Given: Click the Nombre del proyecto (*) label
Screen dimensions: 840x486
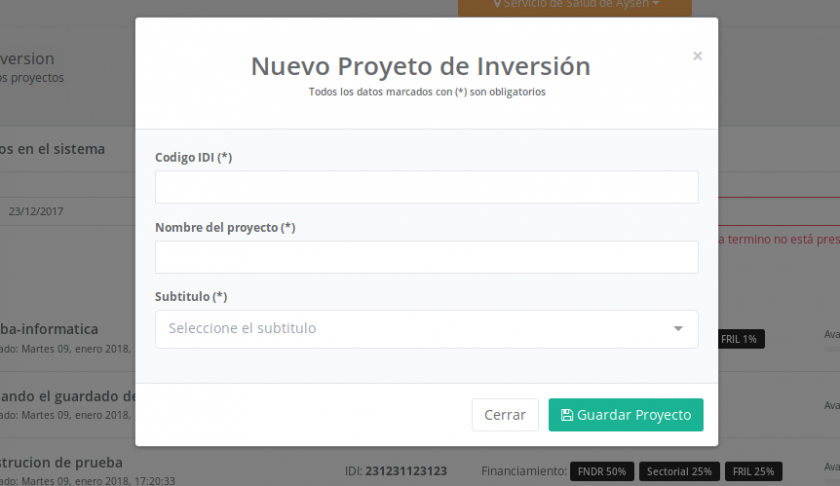Looking at the screenshot, I should point(225,228).
